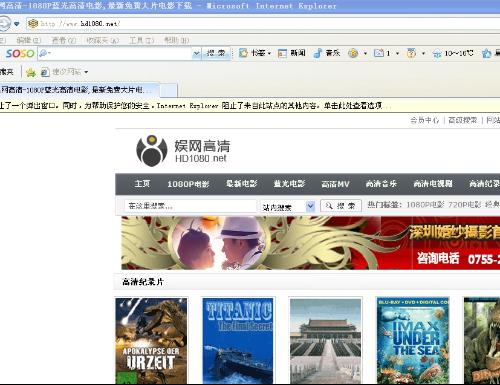Open the 站内搜索 combo box
Screen dimensions: 500x385
point(288,207)
